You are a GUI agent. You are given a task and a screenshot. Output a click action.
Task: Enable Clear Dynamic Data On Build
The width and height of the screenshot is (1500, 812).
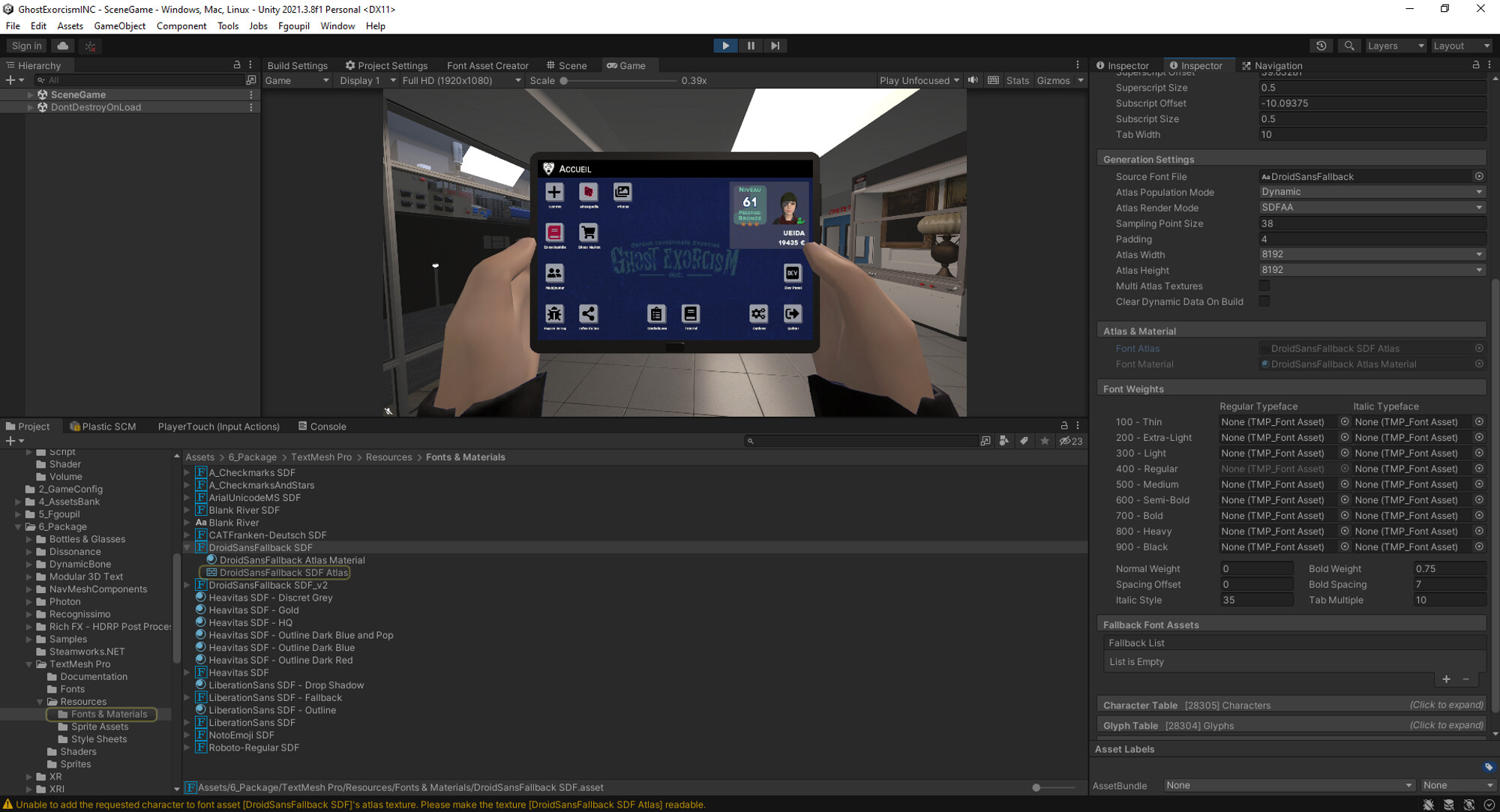tap(1265, 301)
